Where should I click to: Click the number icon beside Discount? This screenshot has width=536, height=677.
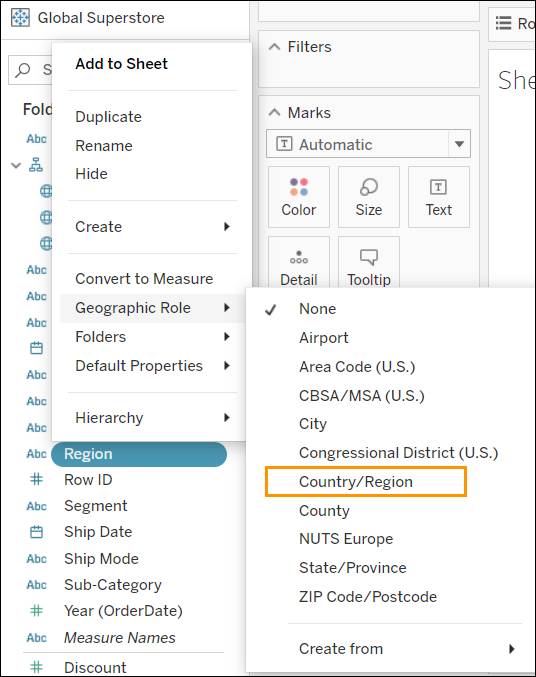coord(36,667)
